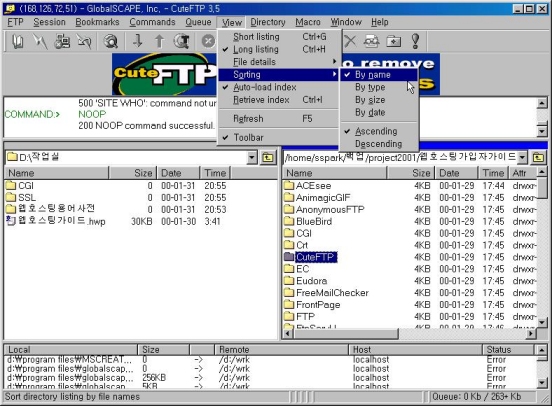Screen dimensions: 552x406
Task: Click remote pane horizontal scrollbar thumb
Action: pos(346,333)
